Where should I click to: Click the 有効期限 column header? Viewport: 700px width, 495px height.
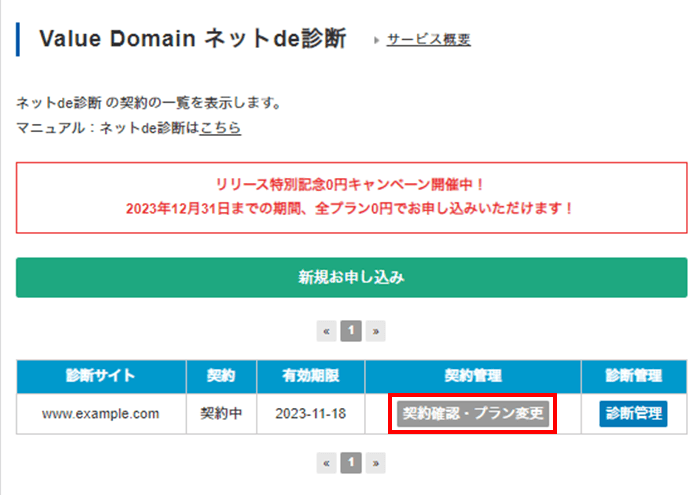(311, 376)
